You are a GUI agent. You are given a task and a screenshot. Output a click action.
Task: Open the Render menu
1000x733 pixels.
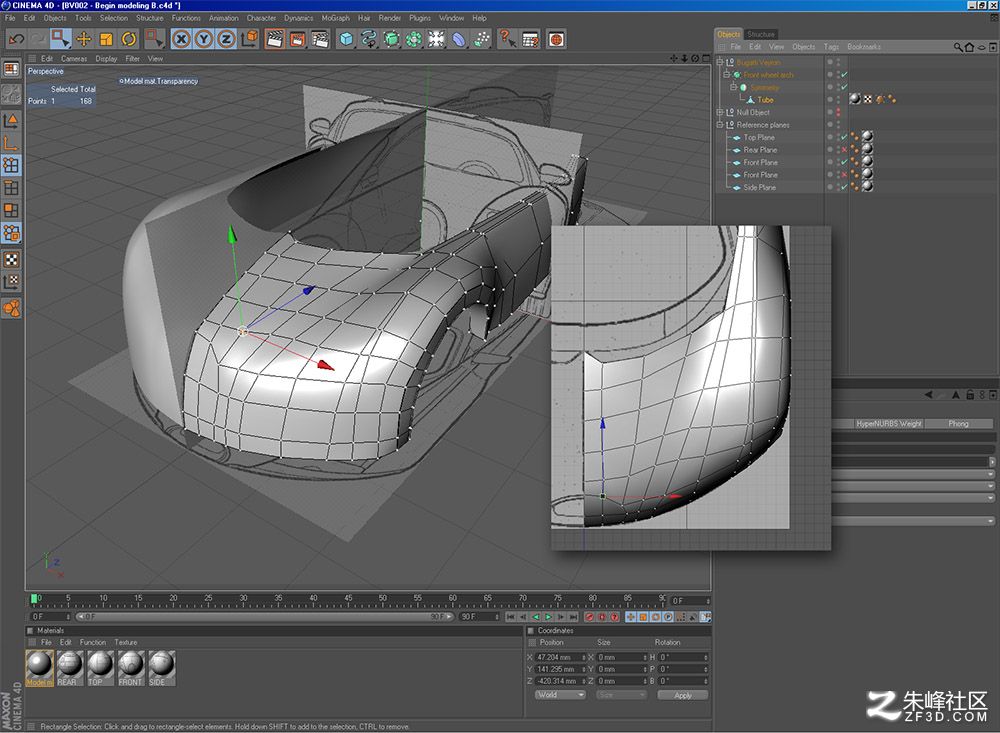tap(389, 18)
